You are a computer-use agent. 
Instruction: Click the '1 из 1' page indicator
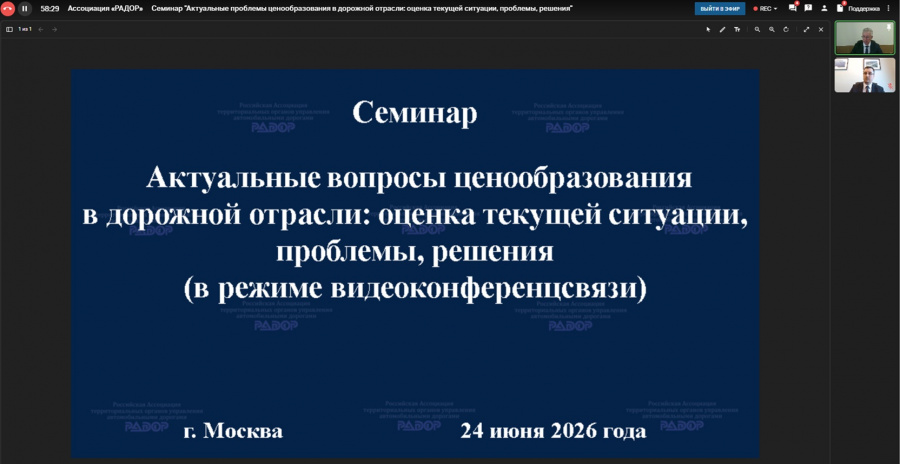click(25, 29)
